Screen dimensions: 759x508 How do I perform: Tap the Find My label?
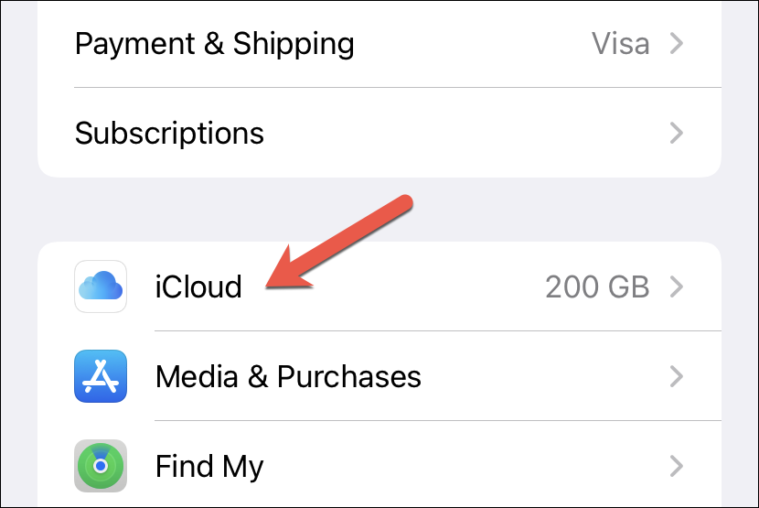click(x=209, y=466)
